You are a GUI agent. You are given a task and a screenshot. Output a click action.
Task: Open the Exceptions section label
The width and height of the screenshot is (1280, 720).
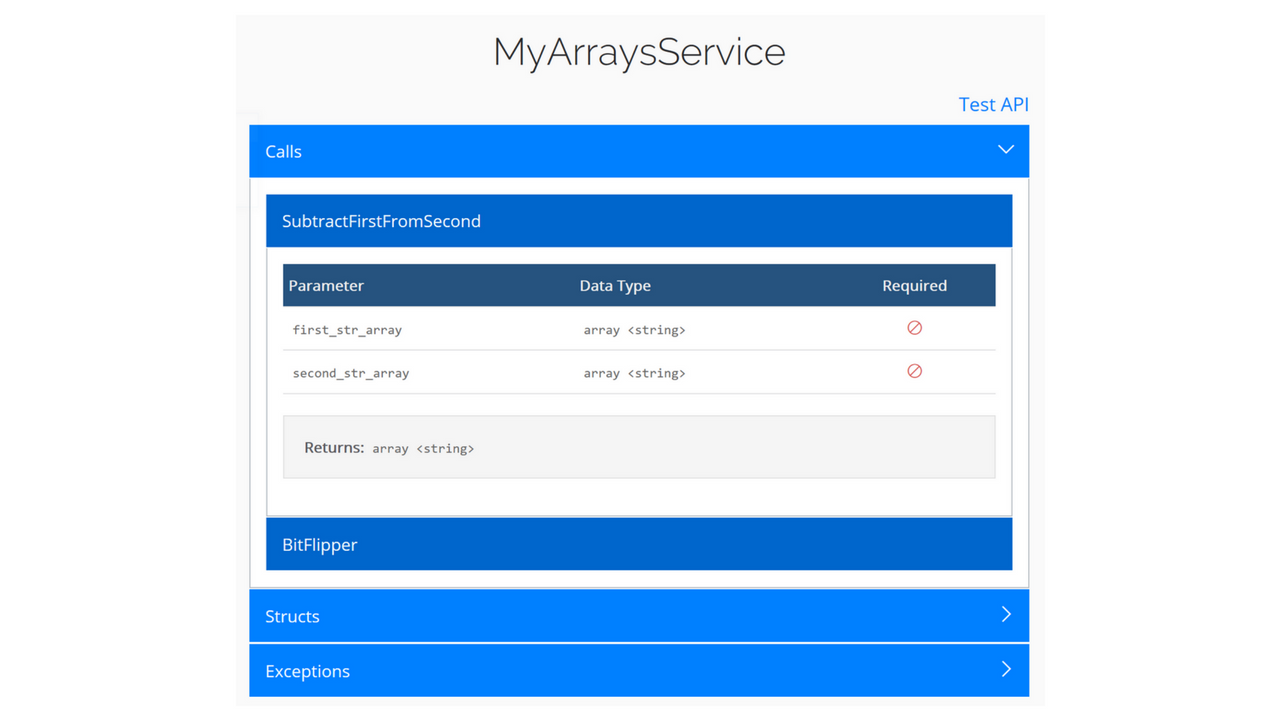(x=307, y=672)
